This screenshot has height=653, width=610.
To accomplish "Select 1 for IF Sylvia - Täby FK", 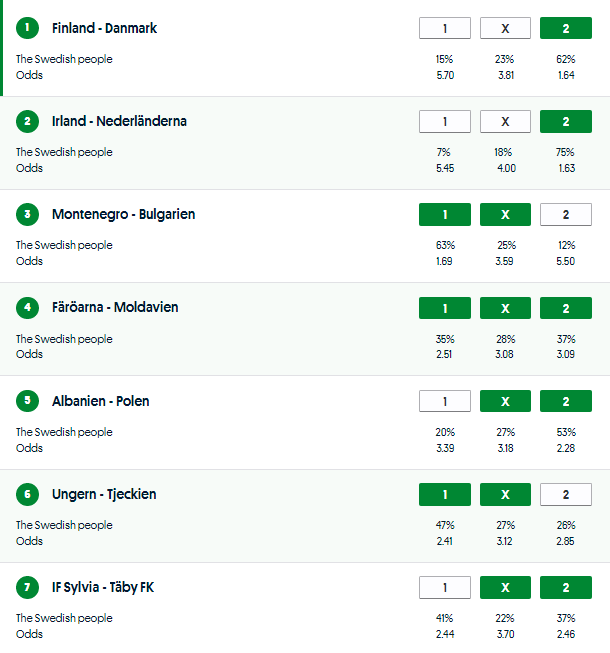I will click(444, 587).
